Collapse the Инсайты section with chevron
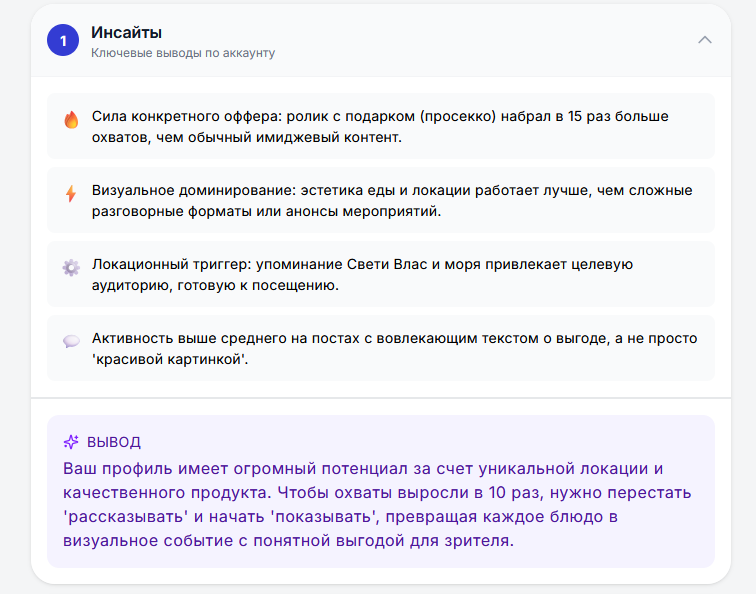The height and width of the screenshot is (594, 756). tap(704, 40)
